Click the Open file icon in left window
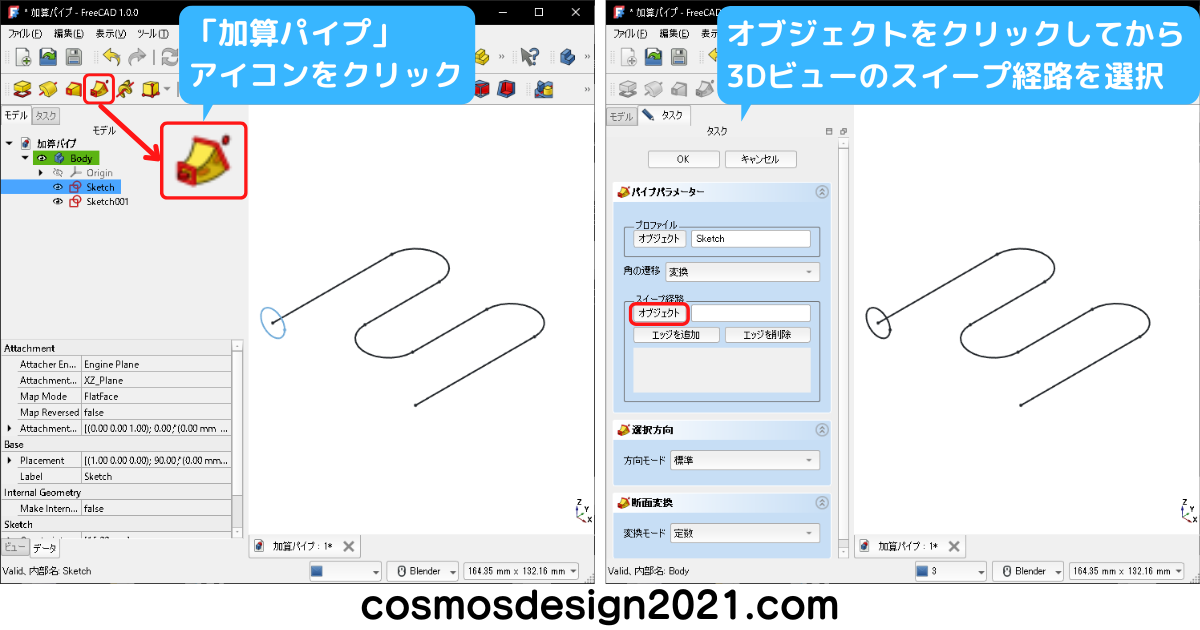Image resolution: width=1200 pixels, height=630 pixels. coord(48,57)
